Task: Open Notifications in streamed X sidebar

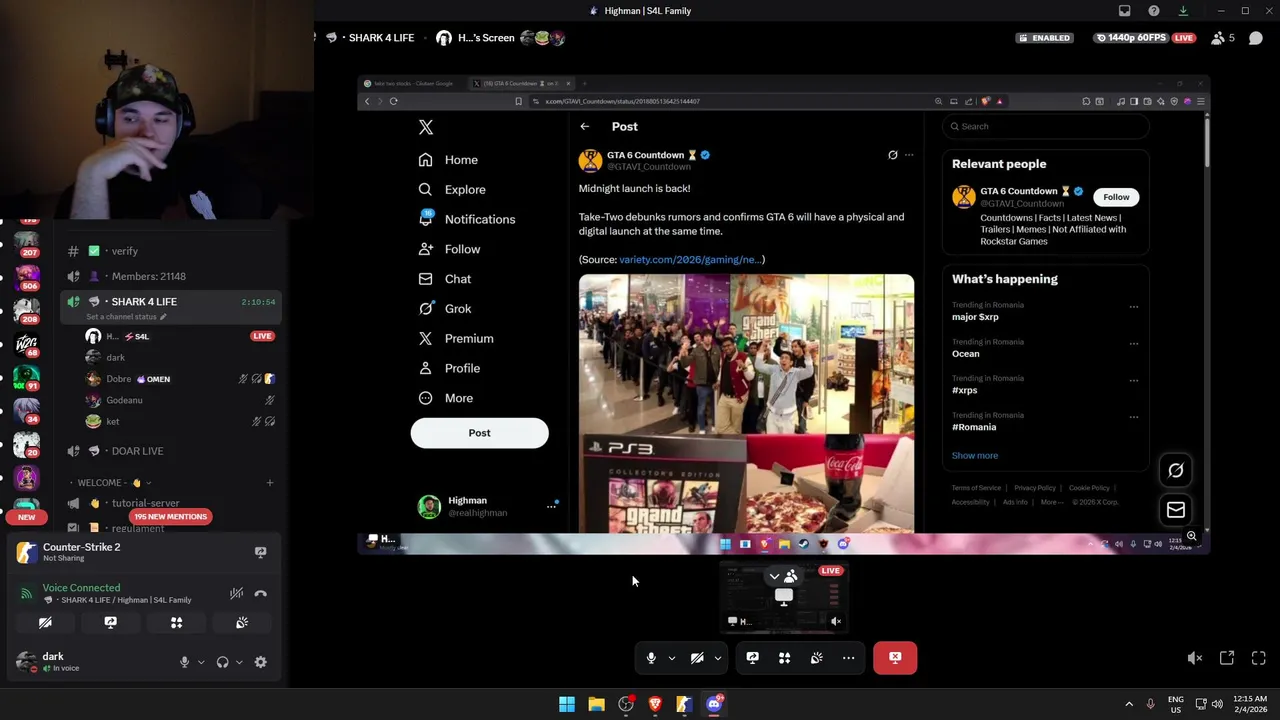Action: point(467,219)
